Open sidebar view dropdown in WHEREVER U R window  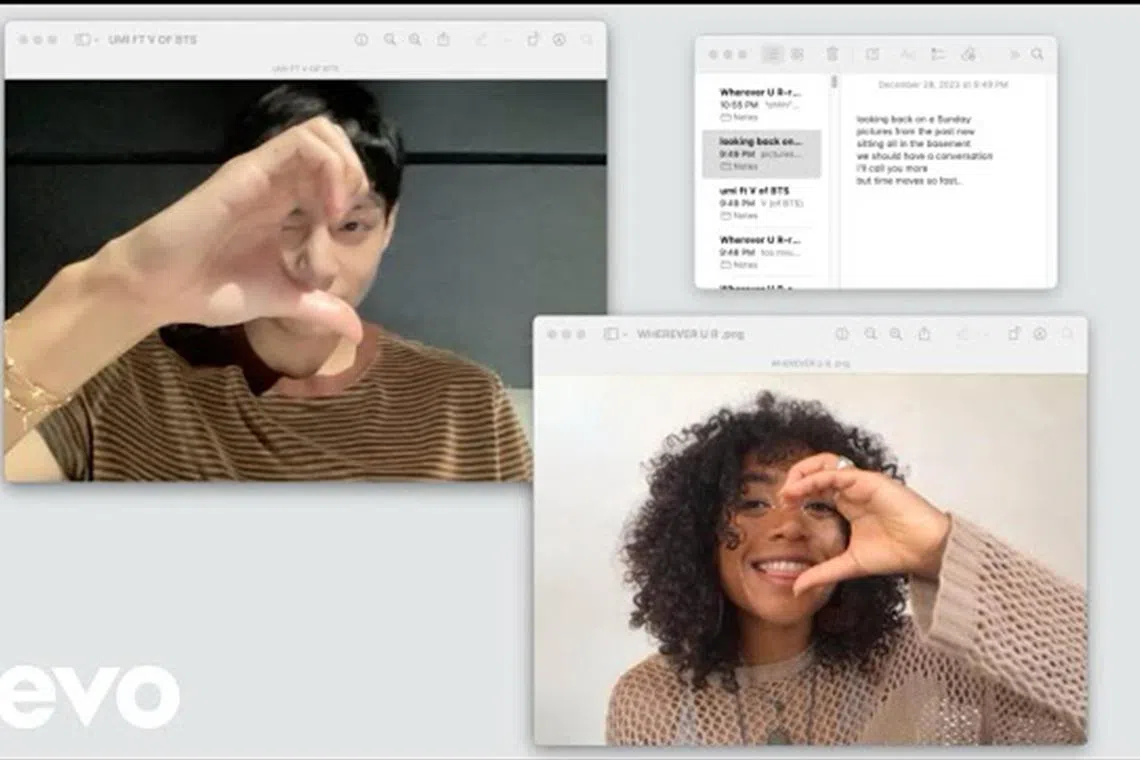tap(612, 334)
